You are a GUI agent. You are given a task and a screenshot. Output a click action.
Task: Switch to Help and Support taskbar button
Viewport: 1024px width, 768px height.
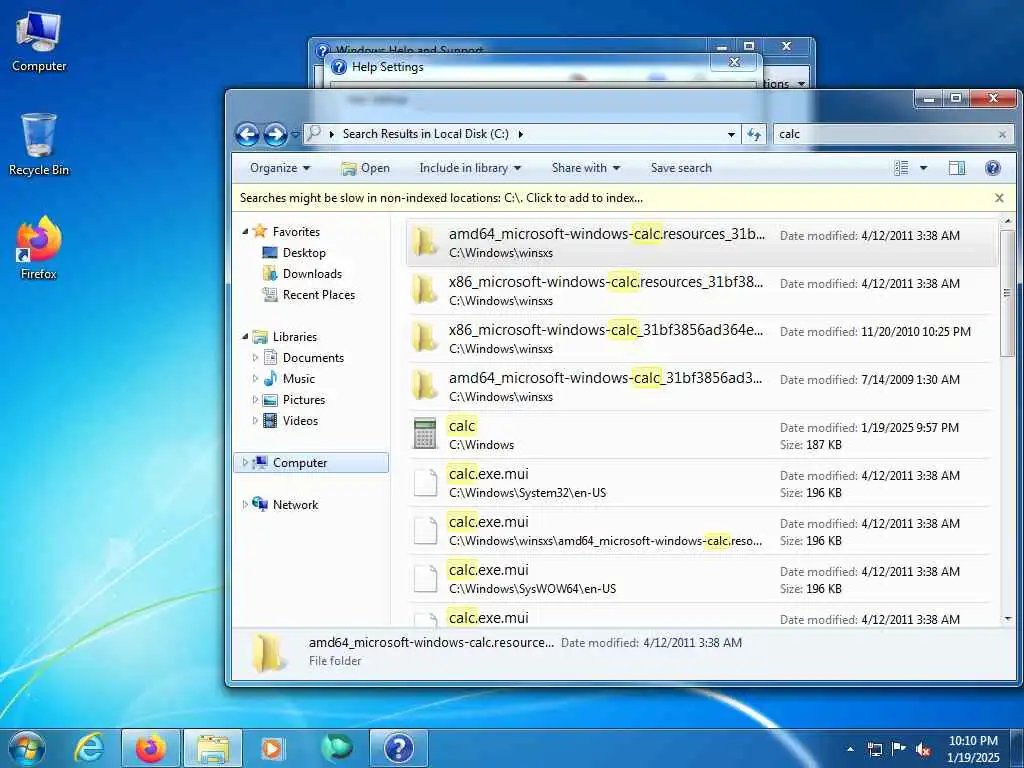coord(398,748)
